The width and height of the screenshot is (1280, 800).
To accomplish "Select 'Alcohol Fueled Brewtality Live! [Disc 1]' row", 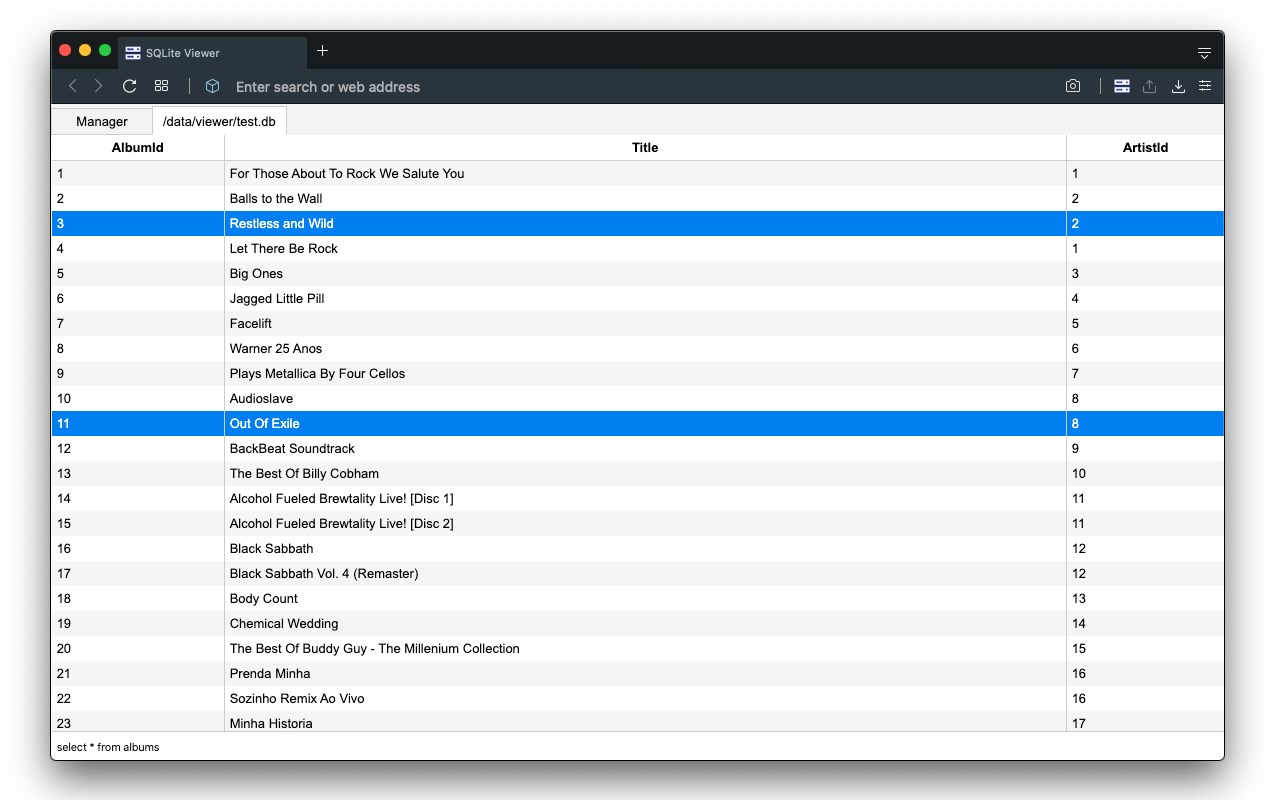I will tap(638, 498).
